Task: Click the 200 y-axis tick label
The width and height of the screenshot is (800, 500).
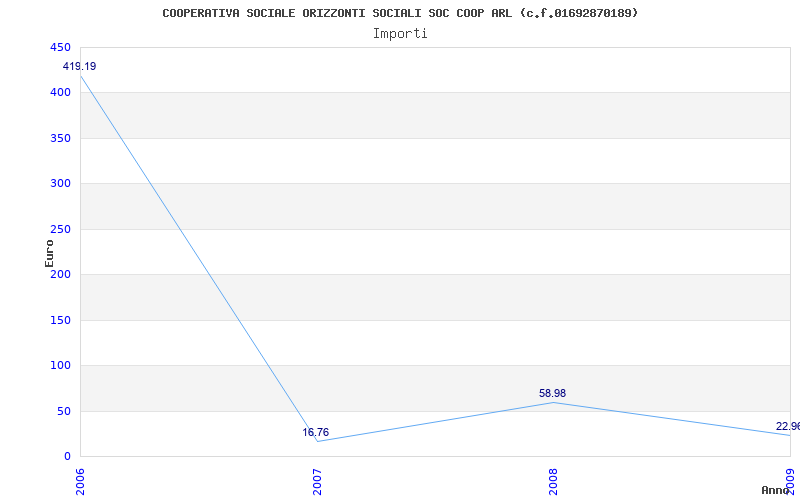Action: click(60, 274)
